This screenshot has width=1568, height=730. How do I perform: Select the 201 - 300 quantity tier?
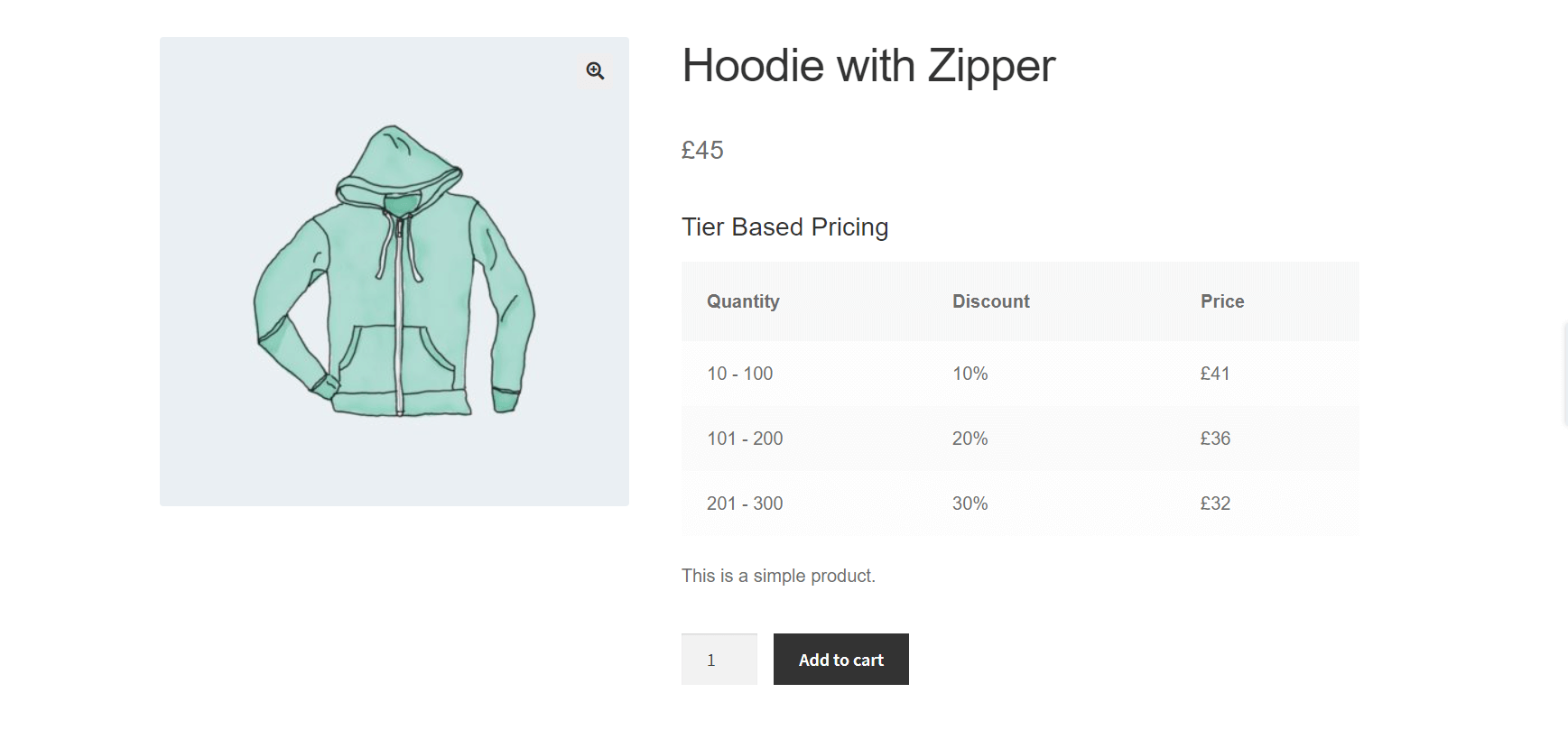pyautogui.click(x=745, y=504)
